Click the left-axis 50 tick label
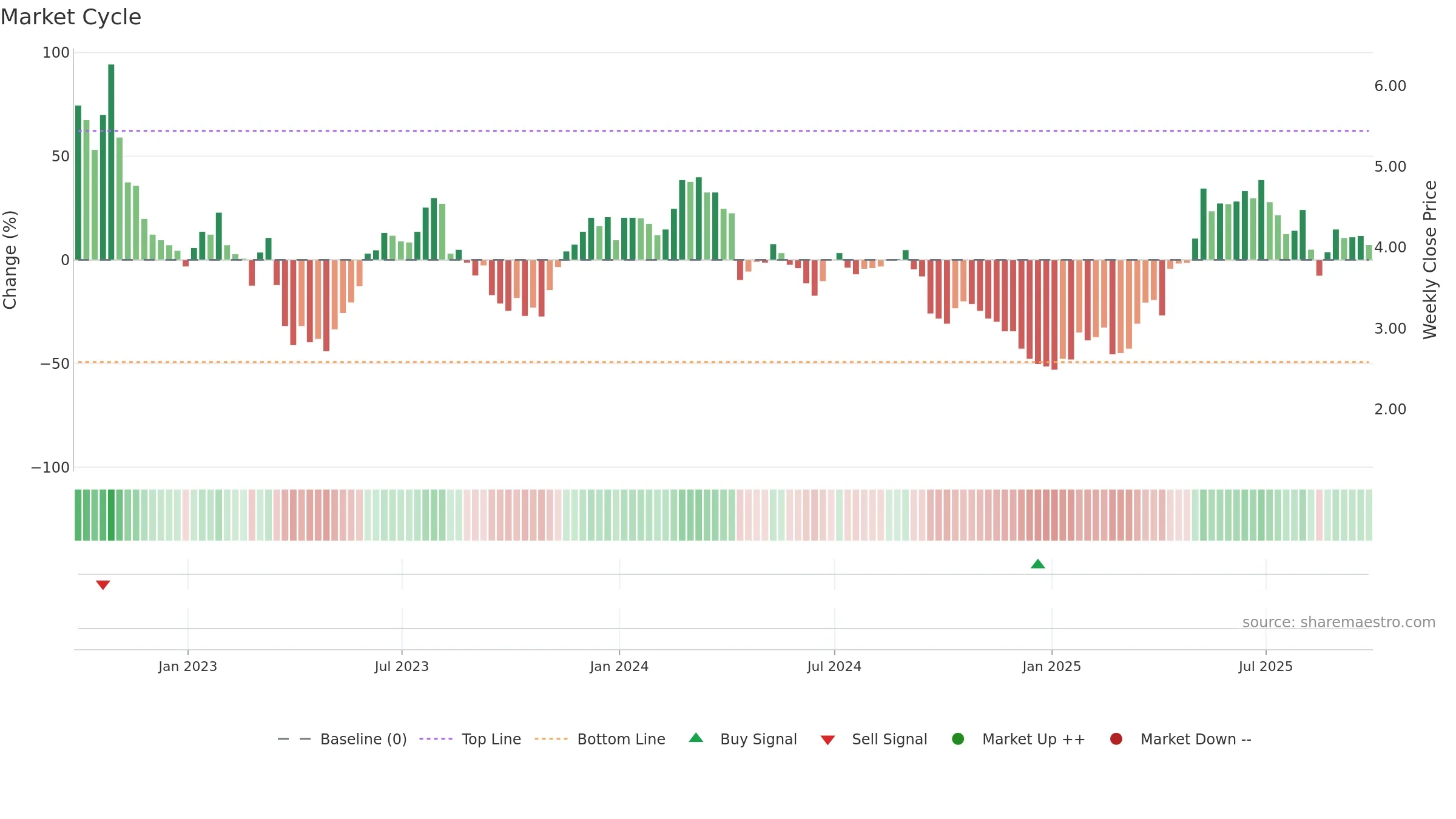The height and width of the screenshot is (819, 1456). [61, 157]
